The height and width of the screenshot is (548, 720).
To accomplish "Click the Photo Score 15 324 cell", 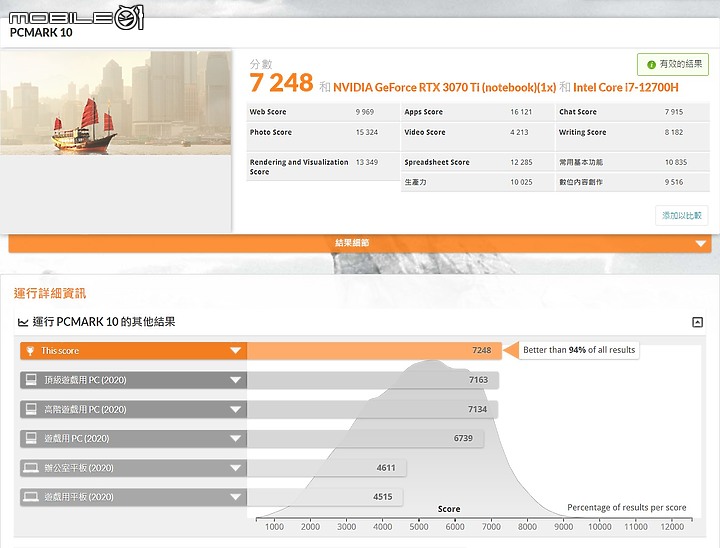I will point(323,136).
